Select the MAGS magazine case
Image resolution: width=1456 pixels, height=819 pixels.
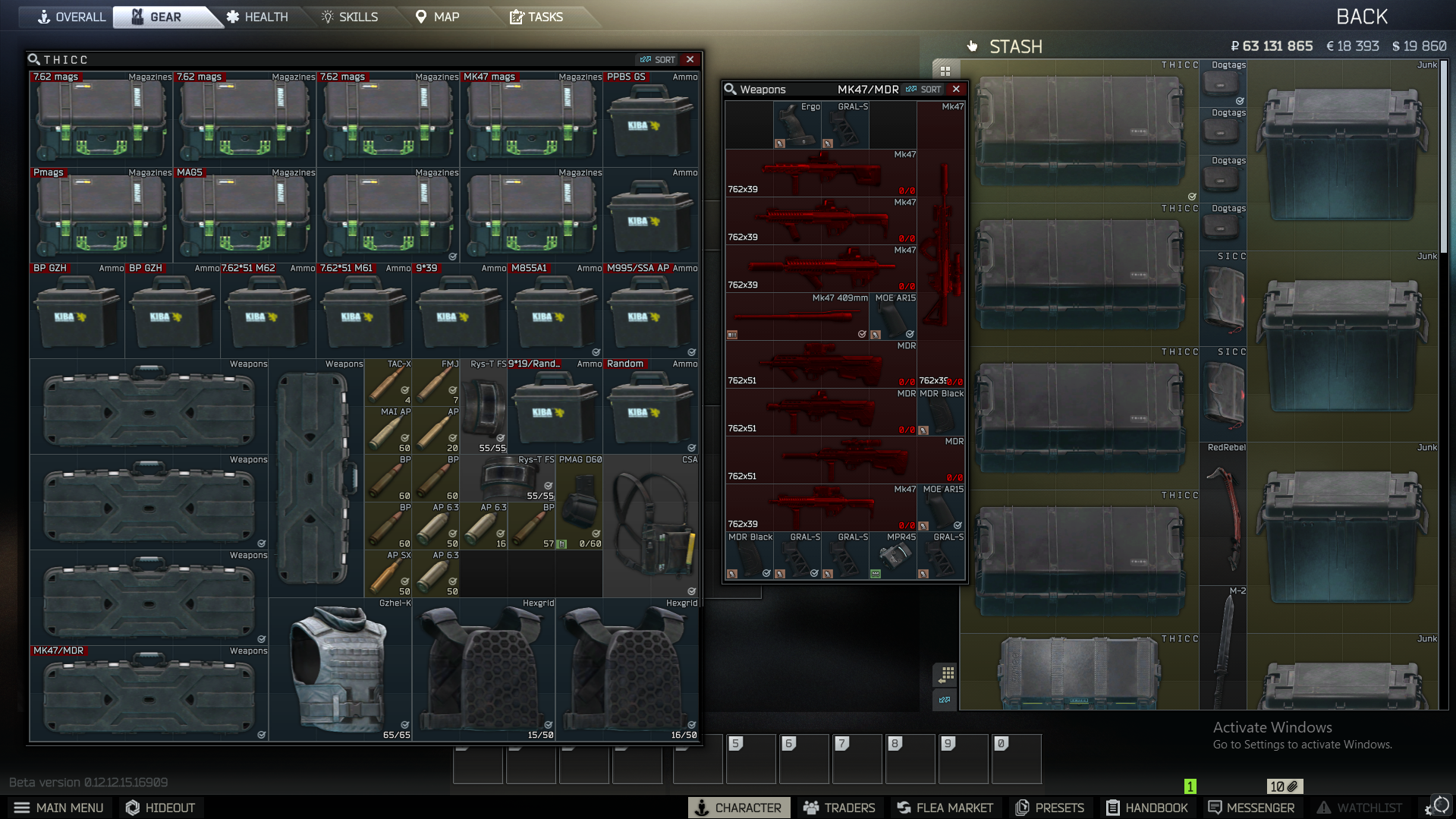pyautogui.click(x=245, y=216)
